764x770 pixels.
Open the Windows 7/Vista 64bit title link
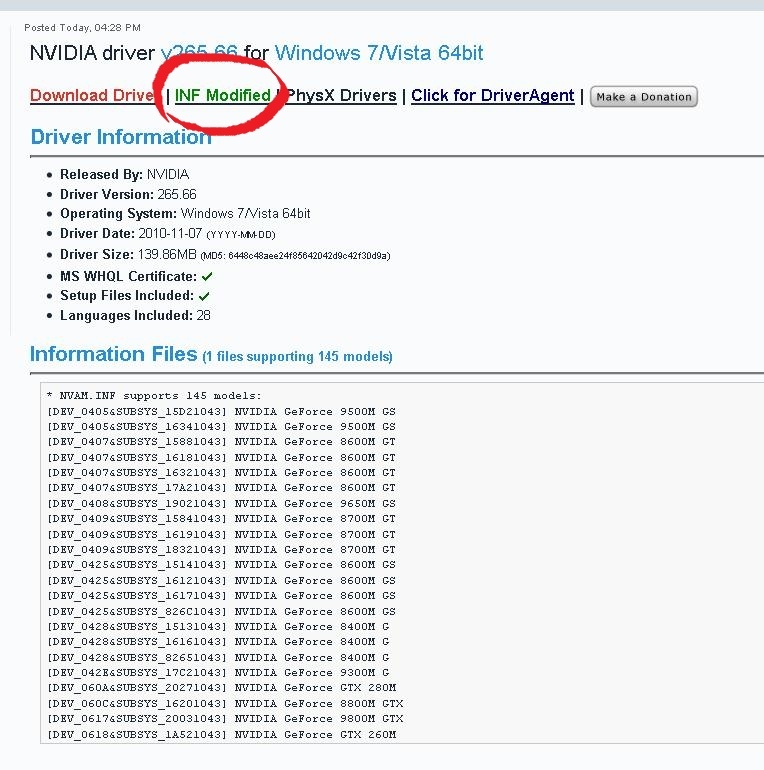[x=379, y=53]
